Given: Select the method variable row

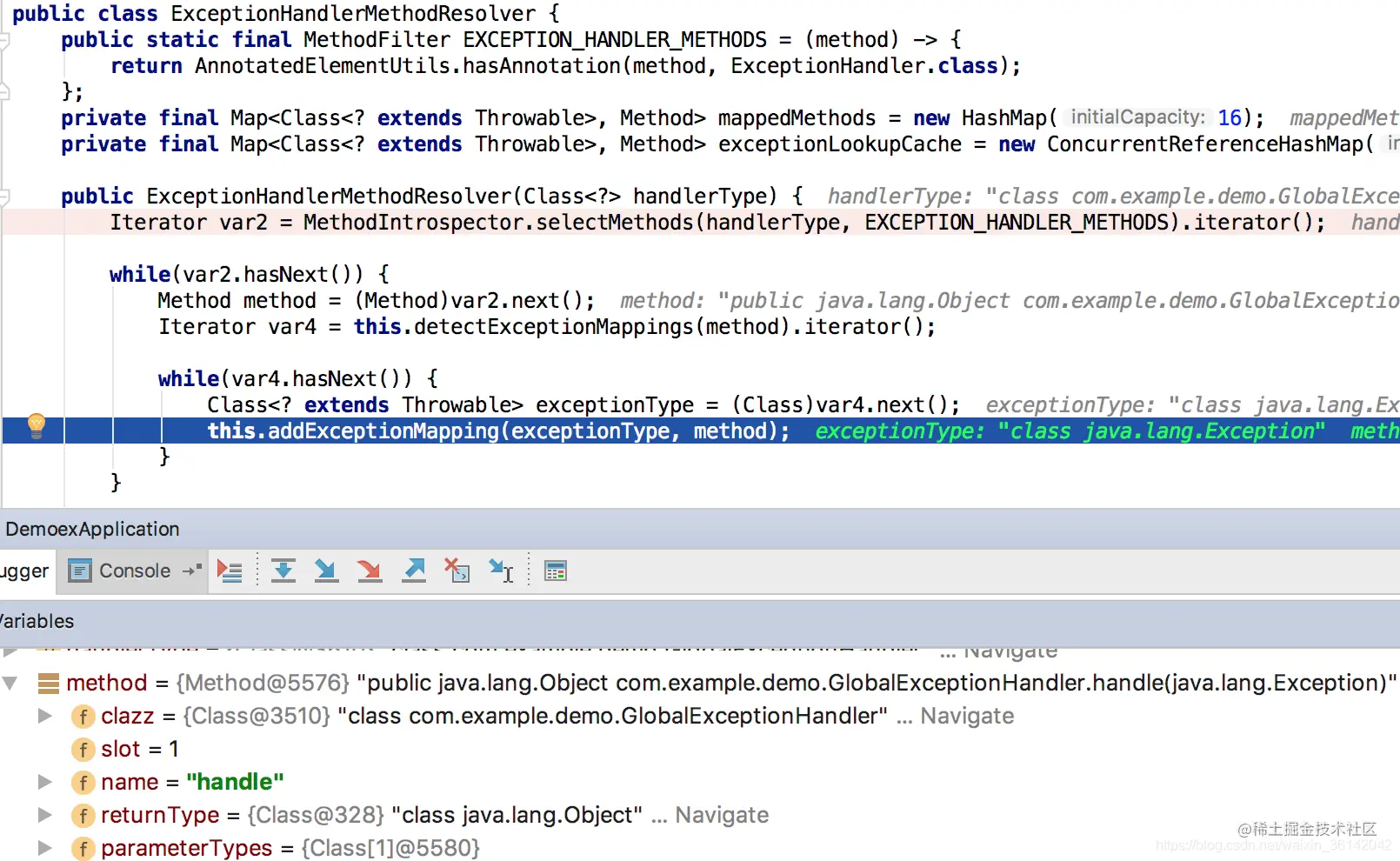Looking at the screenshot, I should click(700, 684).
